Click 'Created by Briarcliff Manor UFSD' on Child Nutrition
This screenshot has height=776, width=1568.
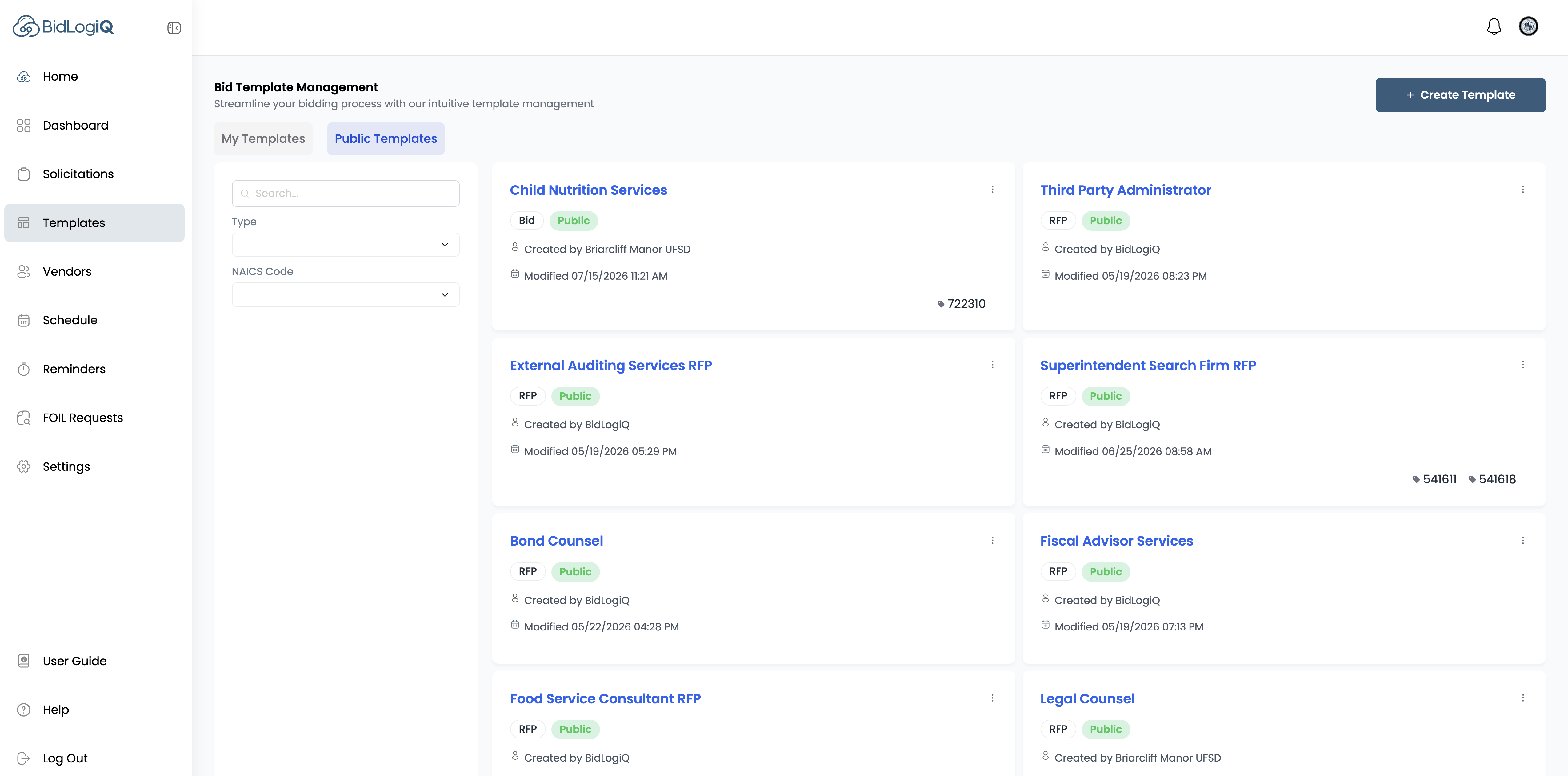pyautogui.click(x=607, y=250)
